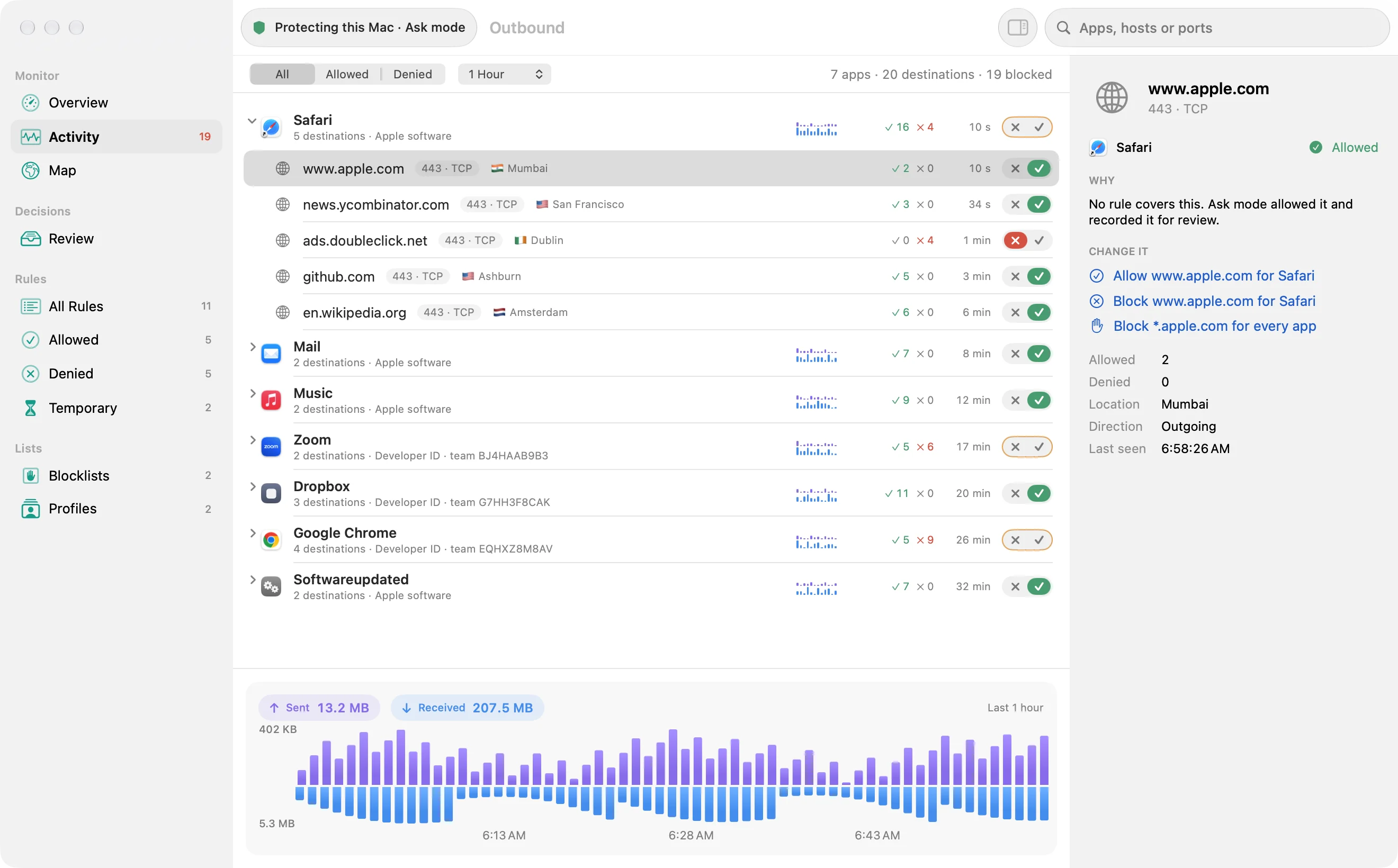This screenshot has width=1398, height=868.
Task: Click the Google Chrome app icon
Action: (271, 540)
